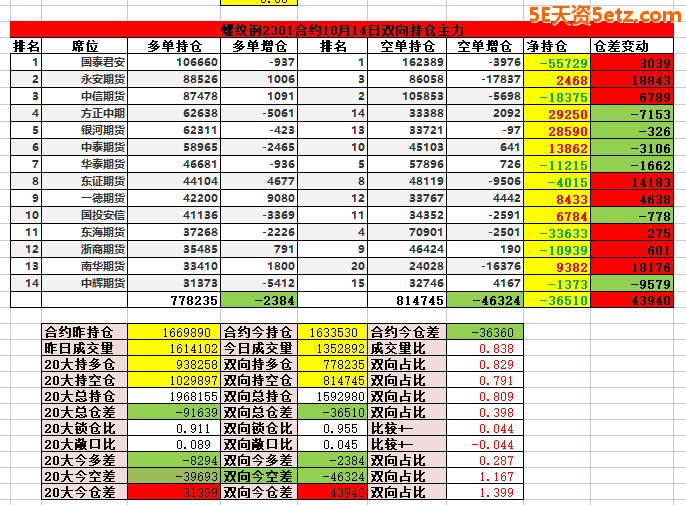Select the 双向今仓差 label cell

[x=259, y=492]
